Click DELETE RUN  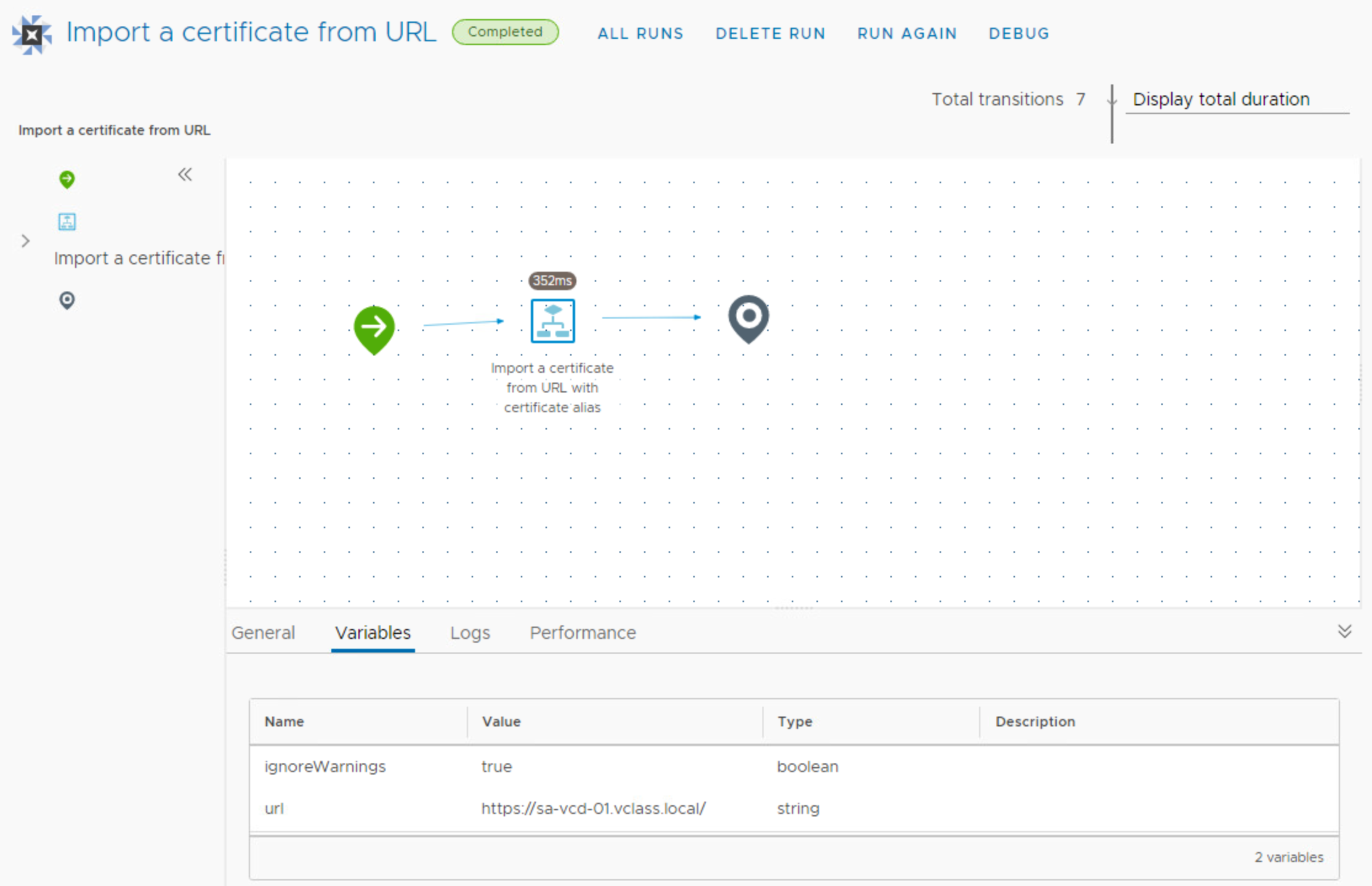(770, 33)
